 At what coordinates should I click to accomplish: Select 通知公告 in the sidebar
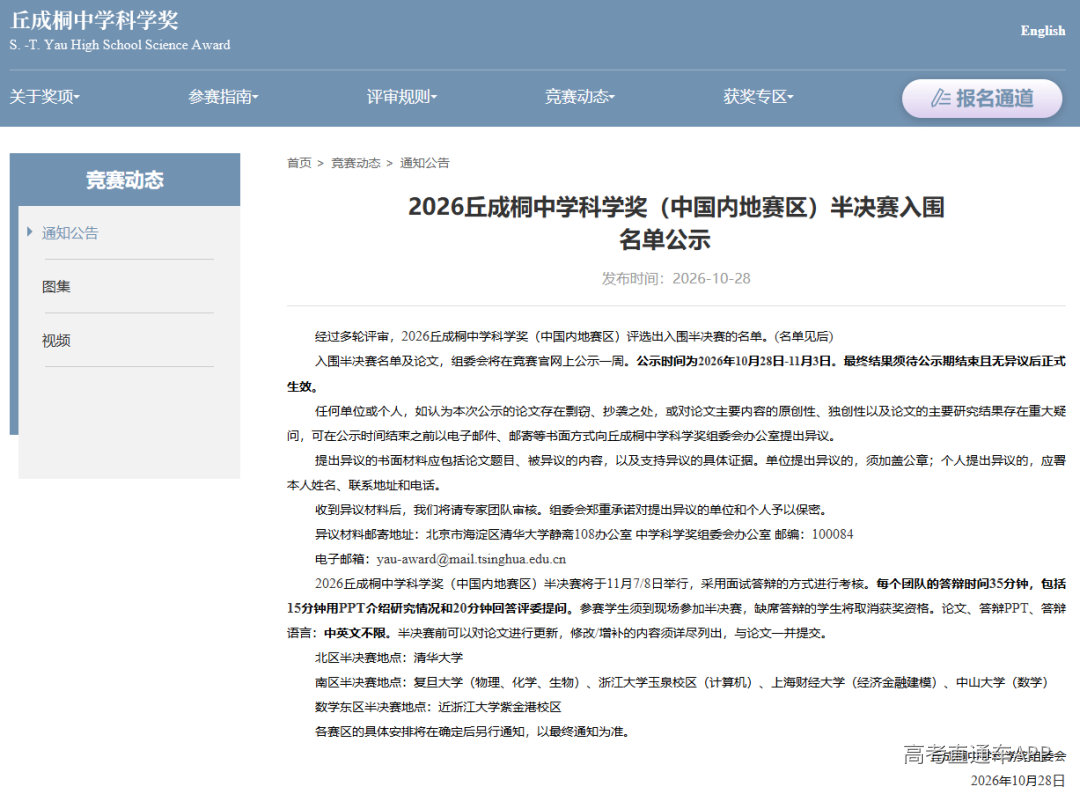[x=70, y=233]
